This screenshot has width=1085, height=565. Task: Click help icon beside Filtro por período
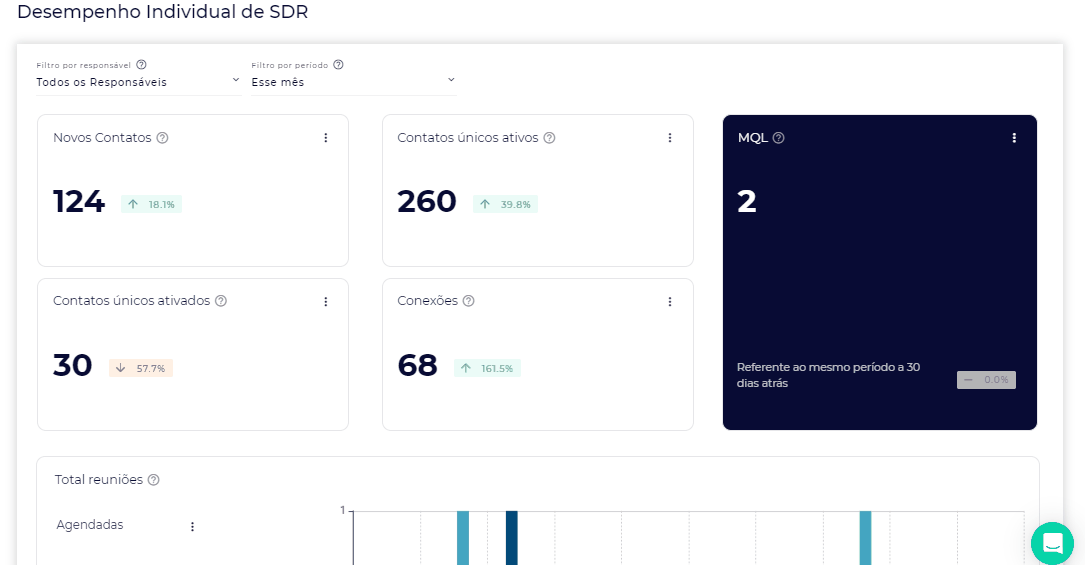[x=338, y=65]
